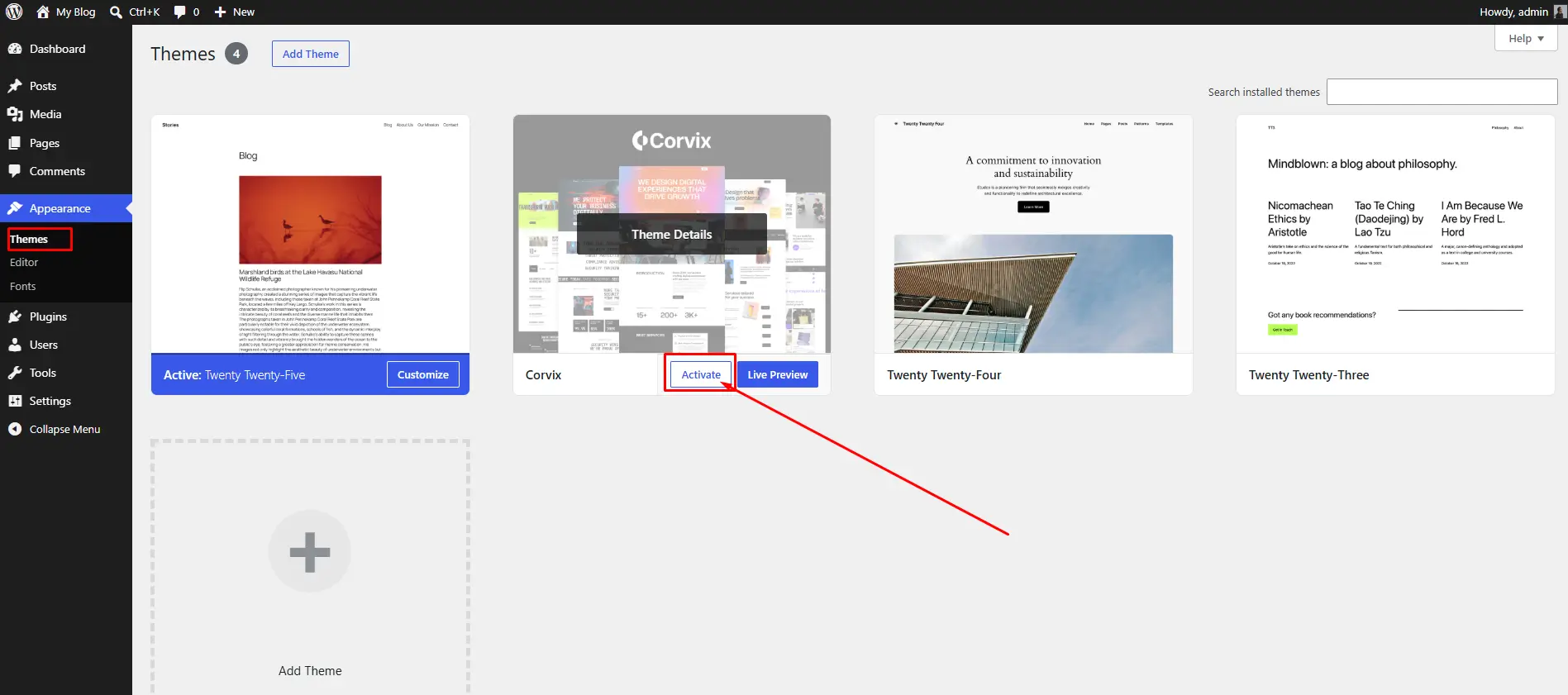Click Live Preview for Corvix
The image size is (1568, 695).
click(778, 374)
